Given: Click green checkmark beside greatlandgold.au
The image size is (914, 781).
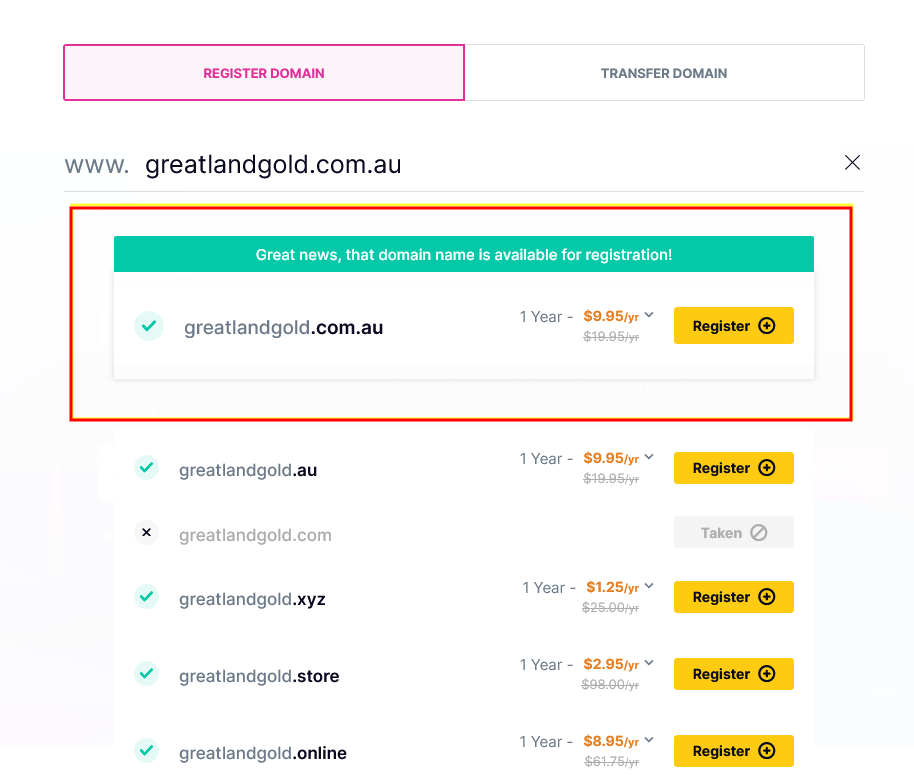Looking at the screenshot, I should [147, 467].
